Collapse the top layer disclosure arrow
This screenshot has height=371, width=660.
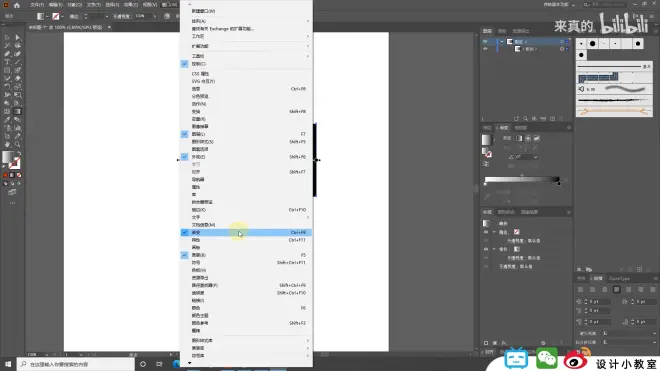click(x=502, y=42)
